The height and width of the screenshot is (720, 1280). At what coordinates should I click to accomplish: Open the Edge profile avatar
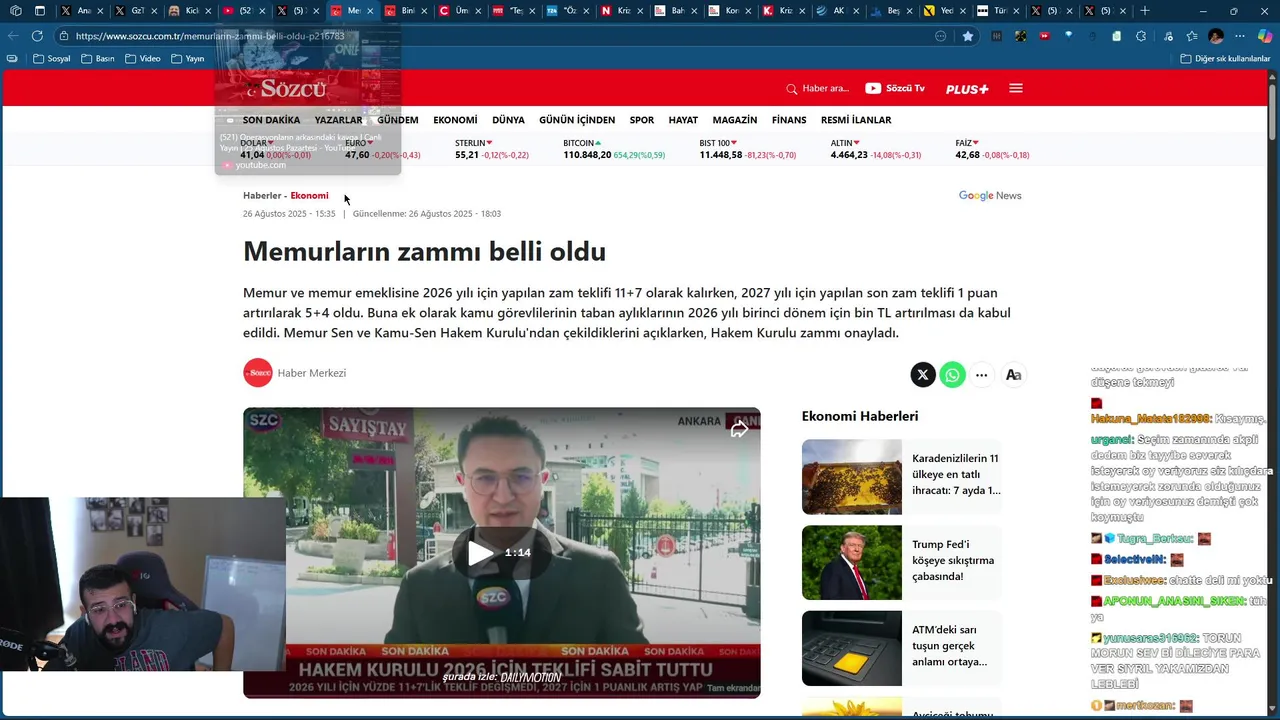1216,36
